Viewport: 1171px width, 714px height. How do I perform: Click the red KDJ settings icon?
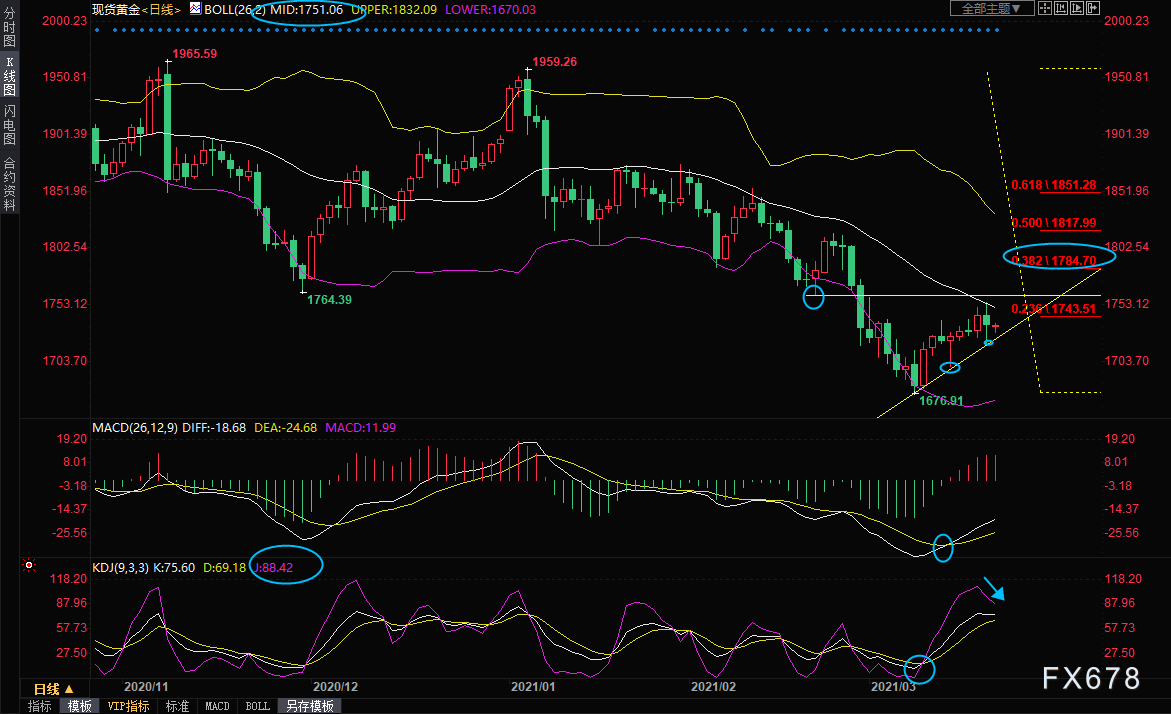tap(28, 565)
